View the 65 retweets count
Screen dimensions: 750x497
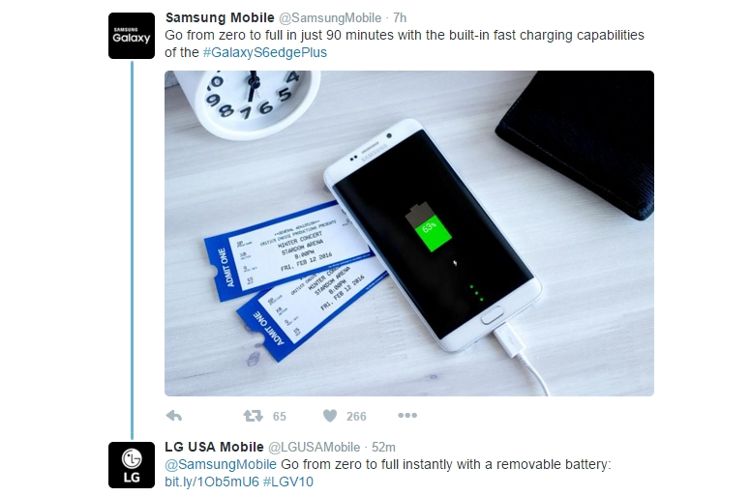[x=279, y=416]
